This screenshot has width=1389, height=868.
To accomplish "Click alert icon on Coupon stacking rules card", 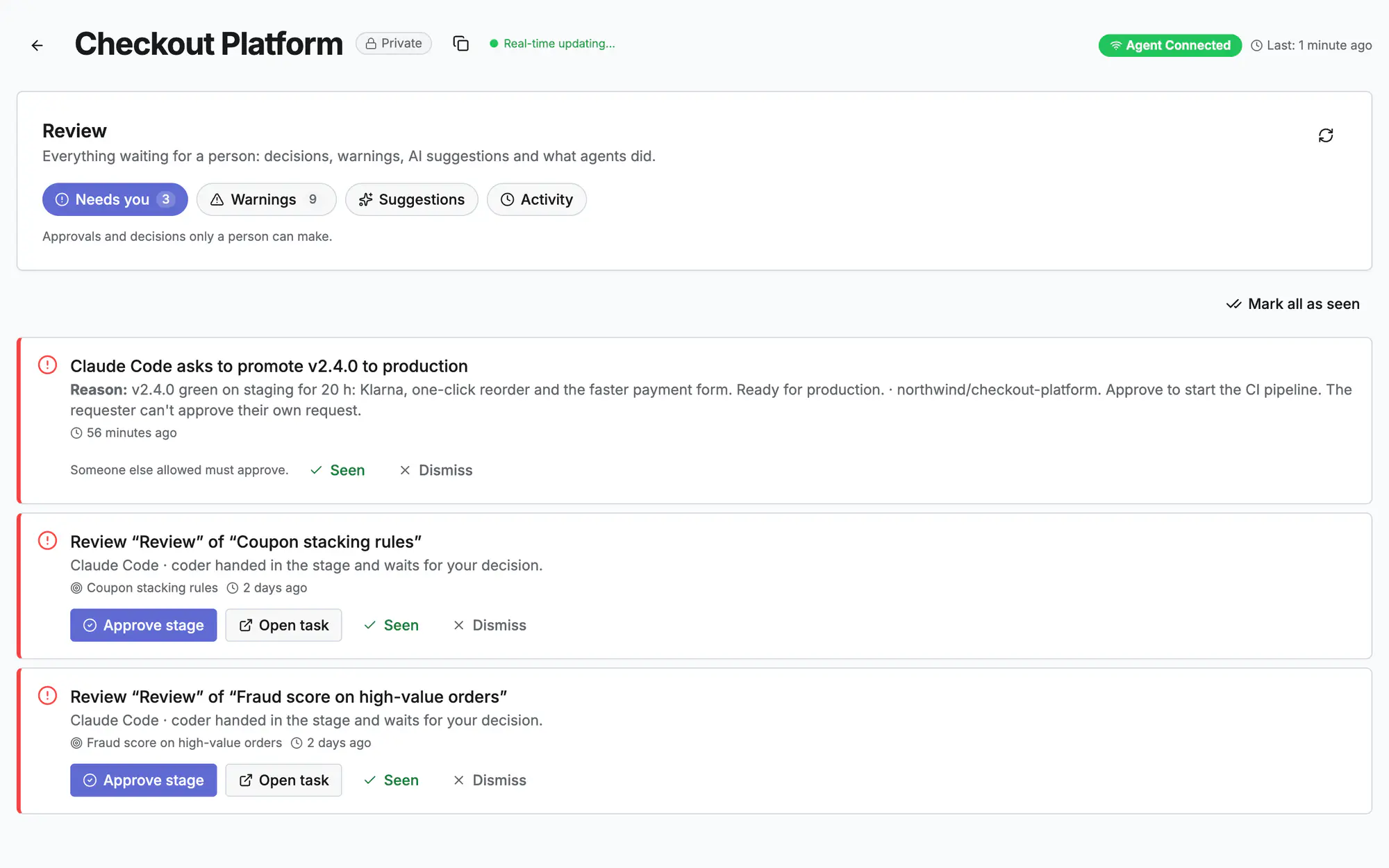I will click(x=47, y=541).
